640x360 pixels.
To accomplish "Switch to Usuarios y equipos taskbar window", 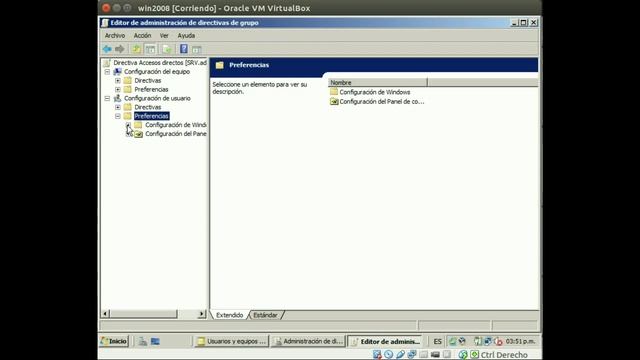I will 231,341.
